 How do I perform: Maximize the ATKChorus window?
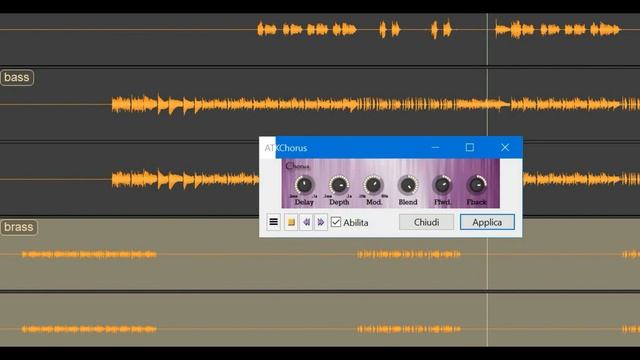click(470, 147)
